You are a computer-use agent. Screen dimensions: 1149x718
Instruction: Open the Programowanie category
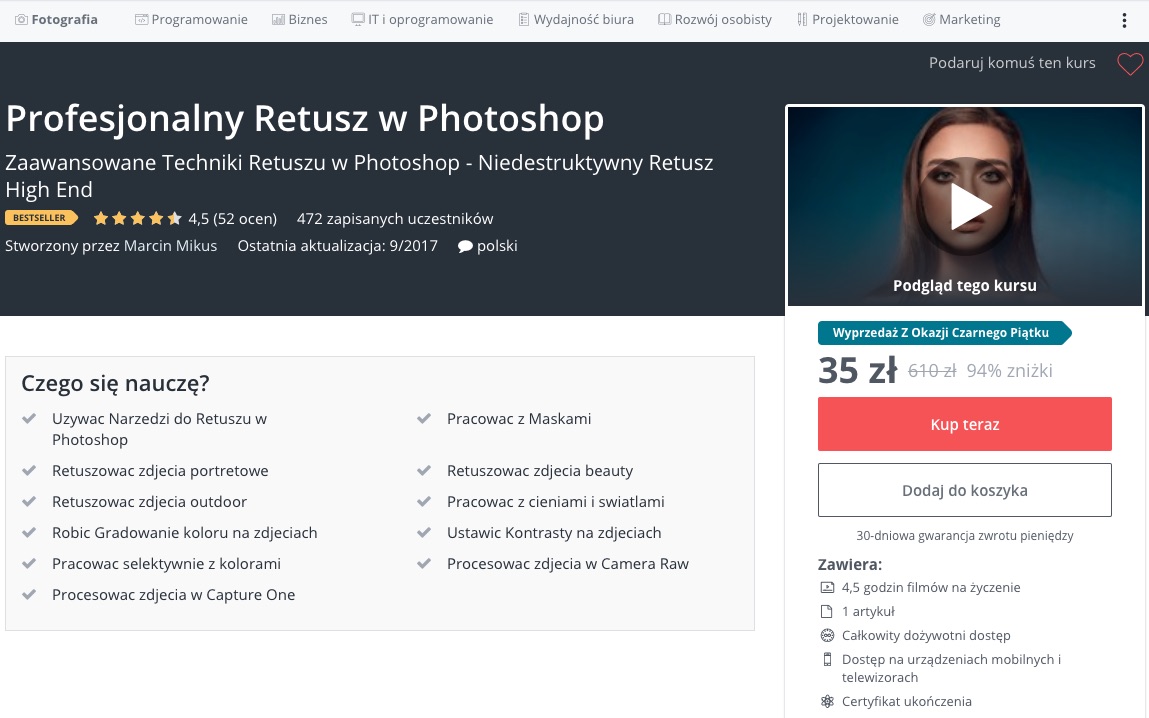click(191, 20)
